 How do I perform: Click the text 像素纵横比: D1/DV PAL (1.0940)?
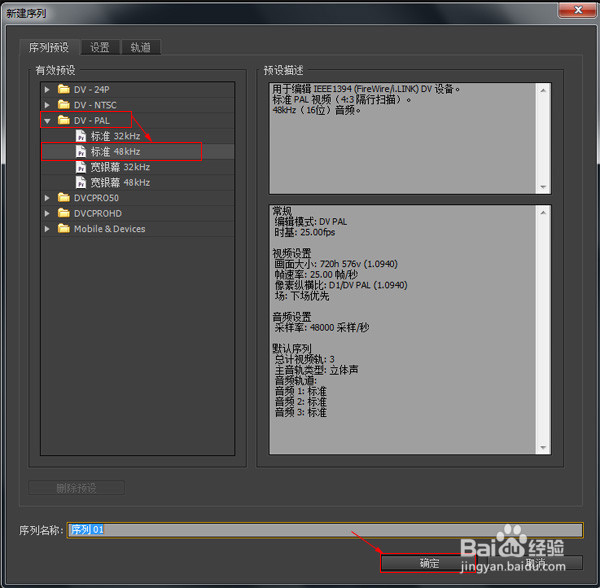[x=341, y=285]
